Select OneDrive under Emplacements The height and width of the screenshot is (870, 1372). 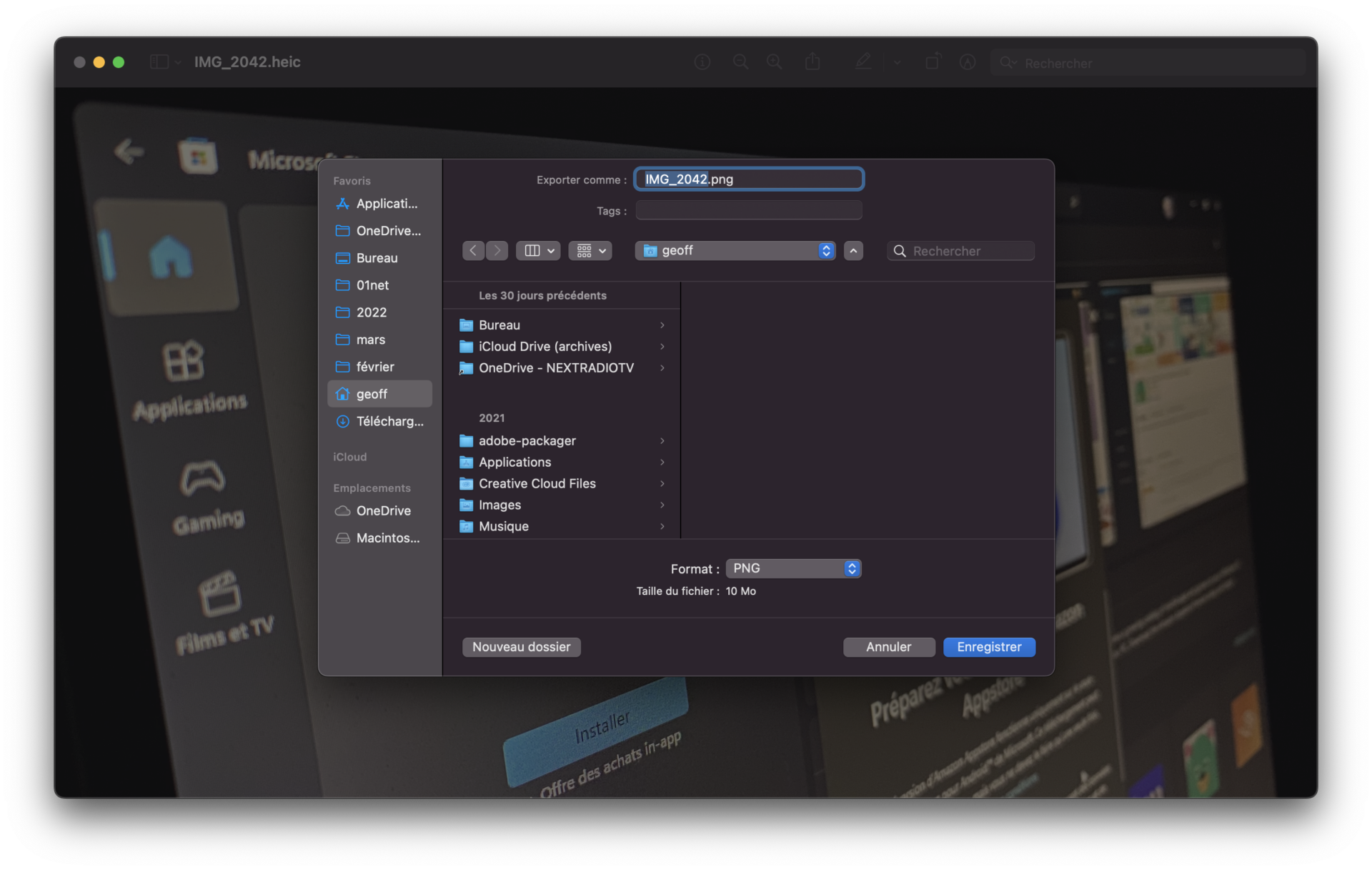[x=379, y=511]
